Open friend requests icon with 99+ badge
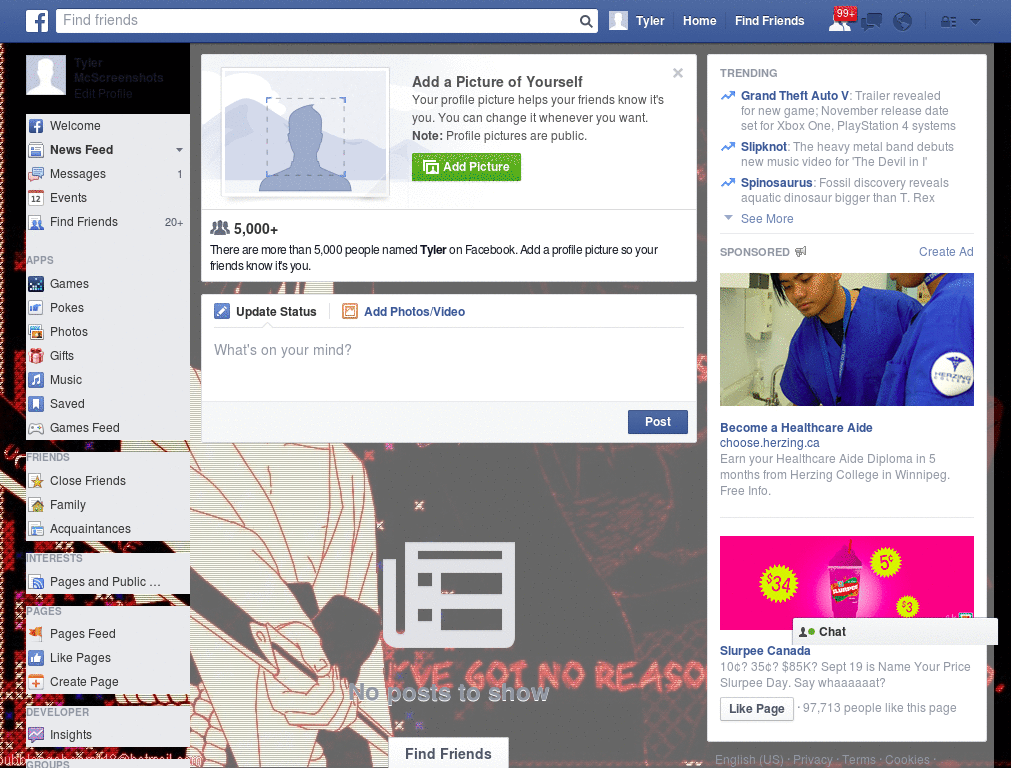This screenshot has height=768, width=1024. point(840,21)
